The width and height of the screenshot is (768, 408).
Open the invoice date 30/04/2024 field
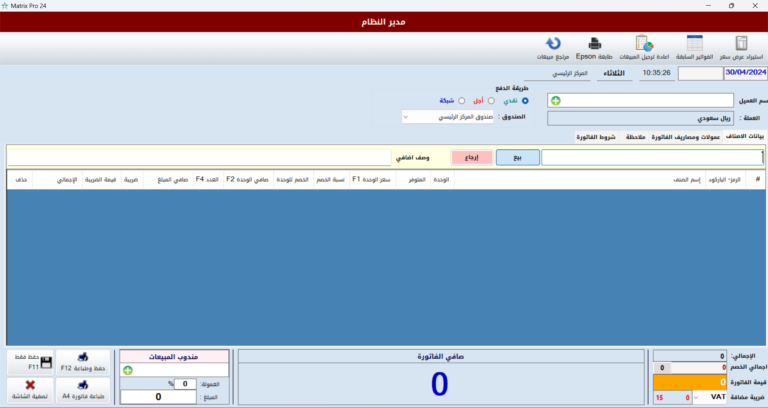(x=746, y=73)
